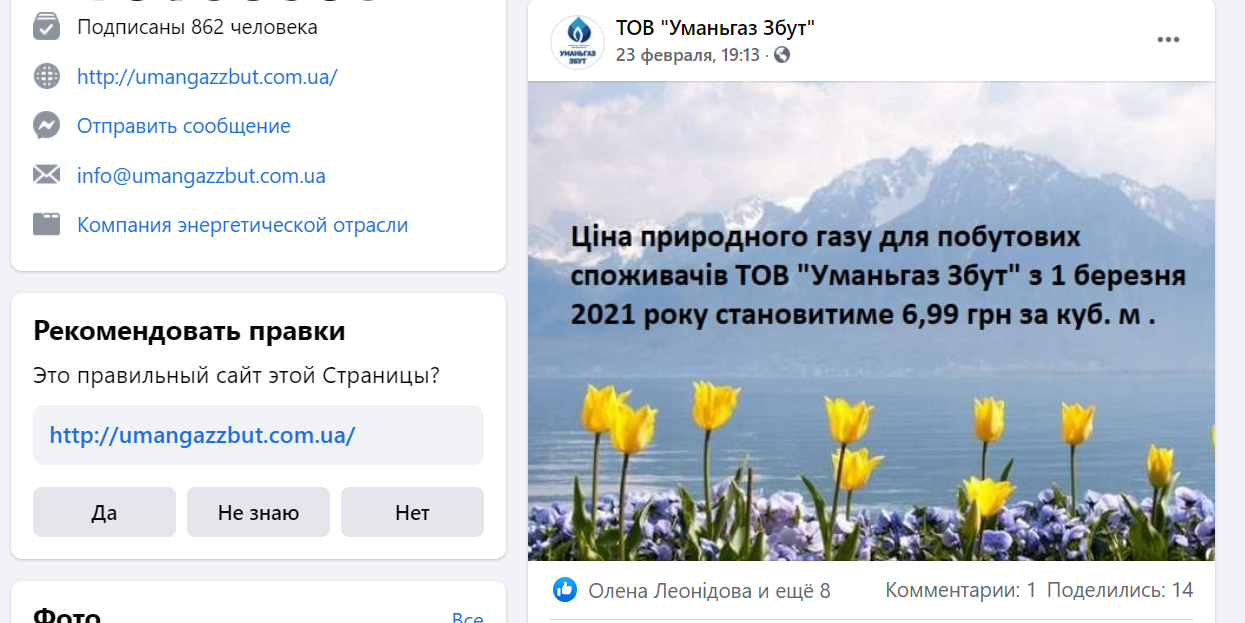Open the Уманьгаз Збут profile avatar on post

[577, 42]
